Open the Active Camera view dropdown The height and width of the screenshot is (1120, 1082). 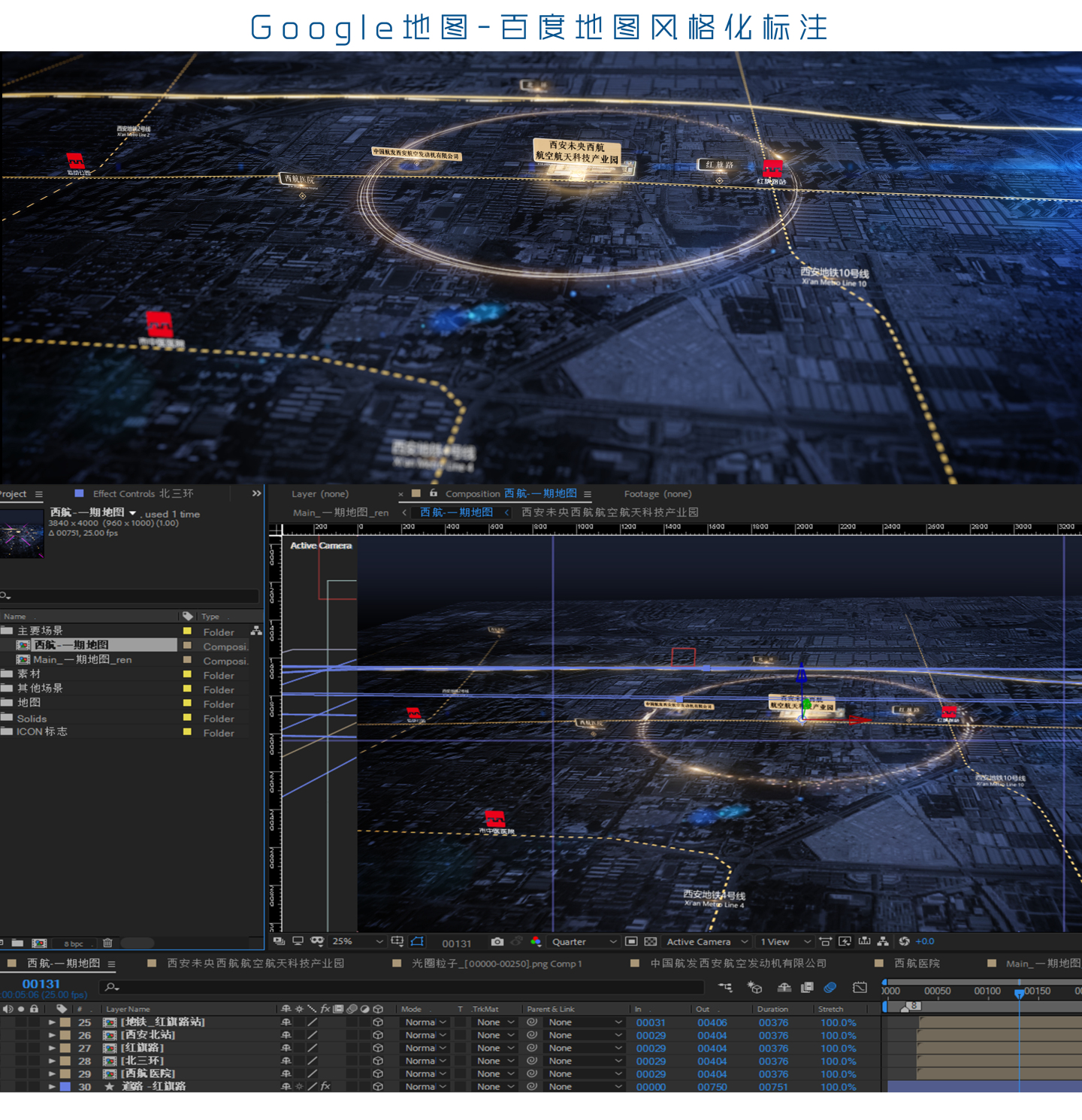coord(706,941)
